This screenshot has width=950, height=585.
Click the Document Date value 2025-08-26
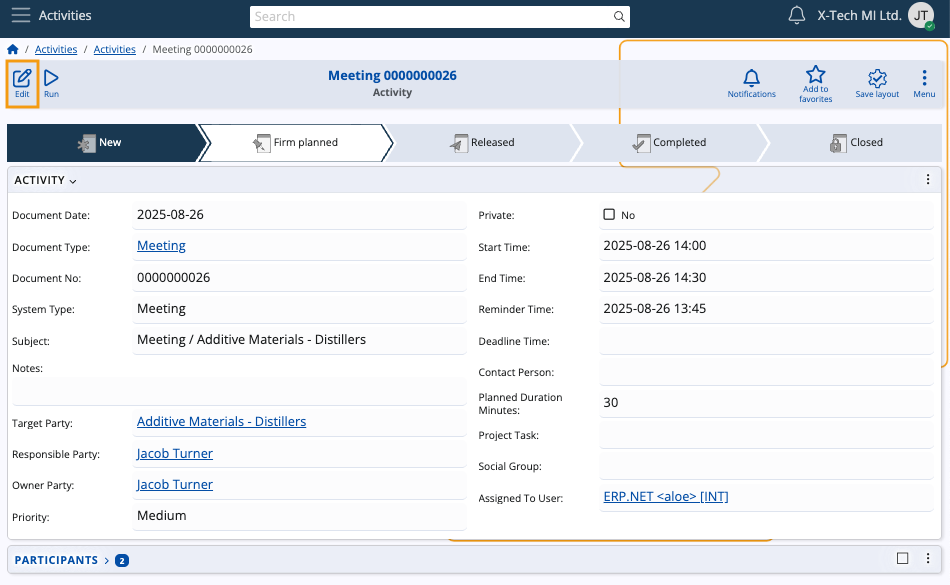(170, 214)
